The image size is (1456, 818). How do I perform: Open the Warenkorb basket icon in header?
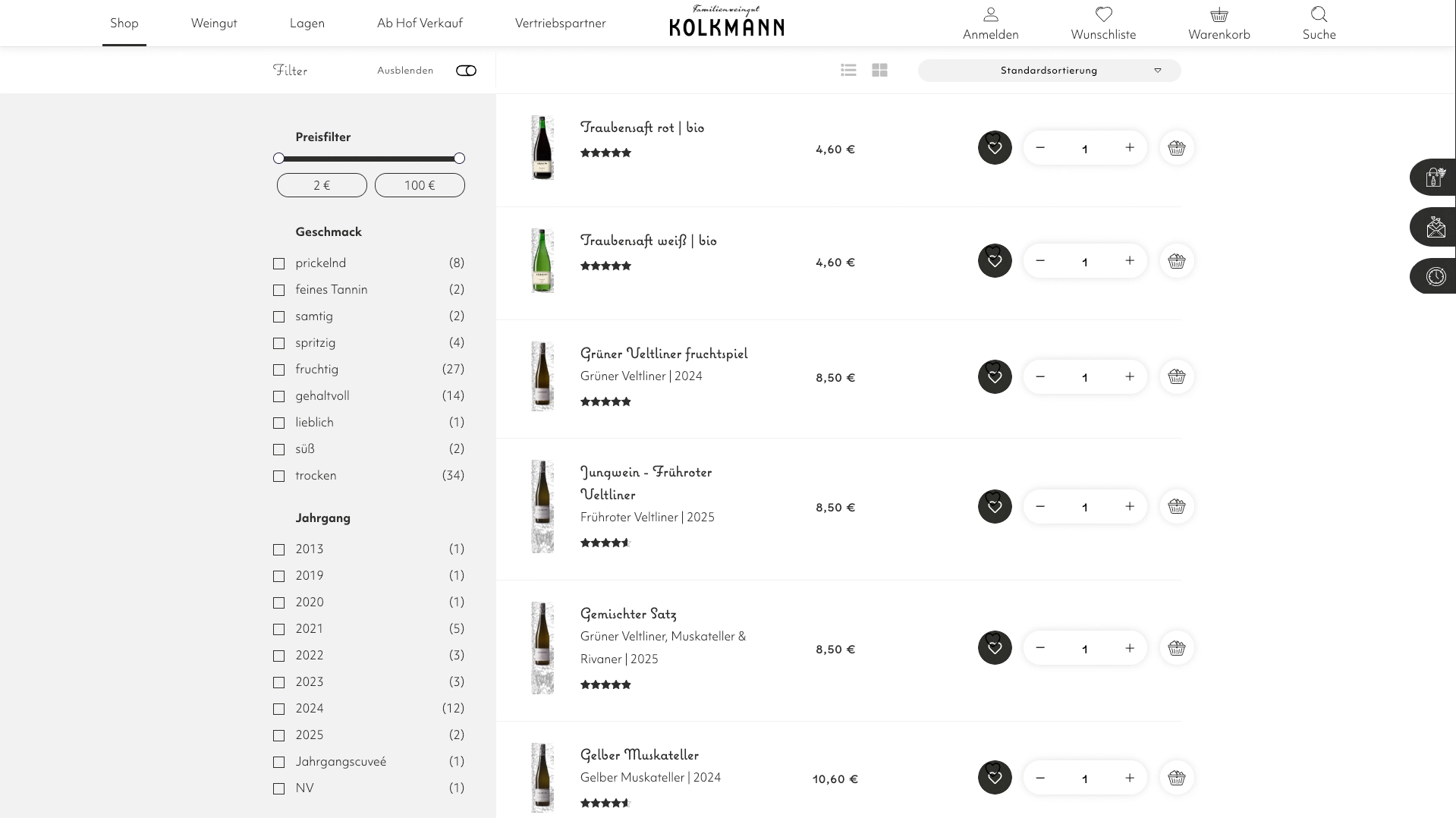[x=1219, y=15]
